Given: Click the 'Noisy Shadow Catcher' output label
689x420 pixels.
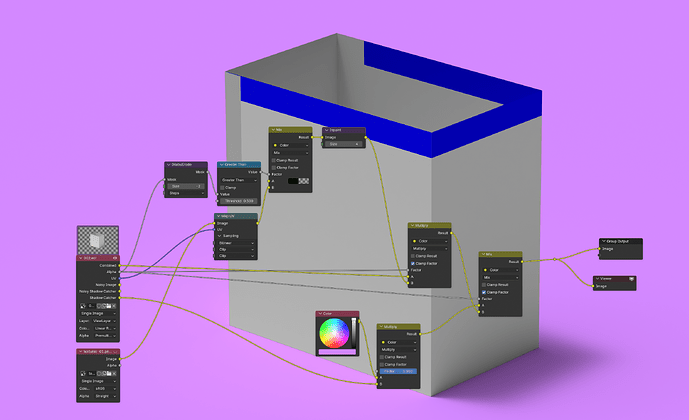Looking at the screenshot, I should click(98, 291).
